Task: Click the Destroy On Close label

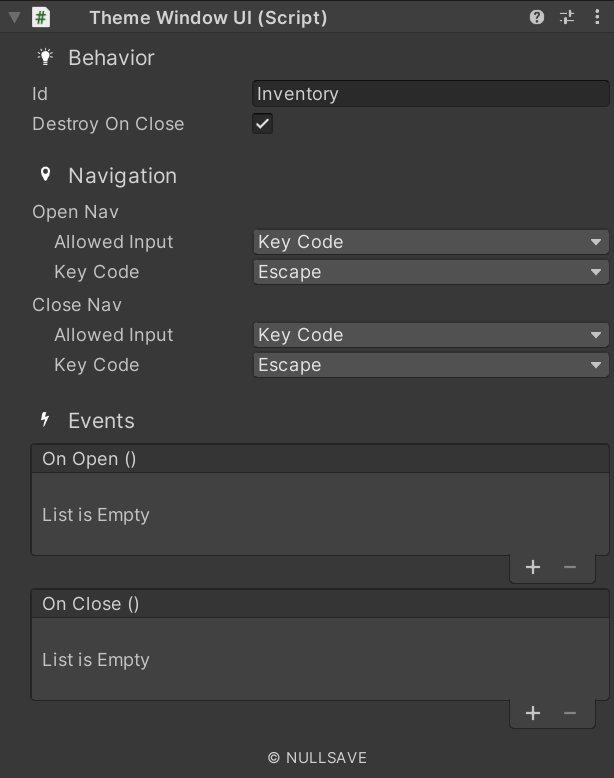Action: click(x=108, y=124)
